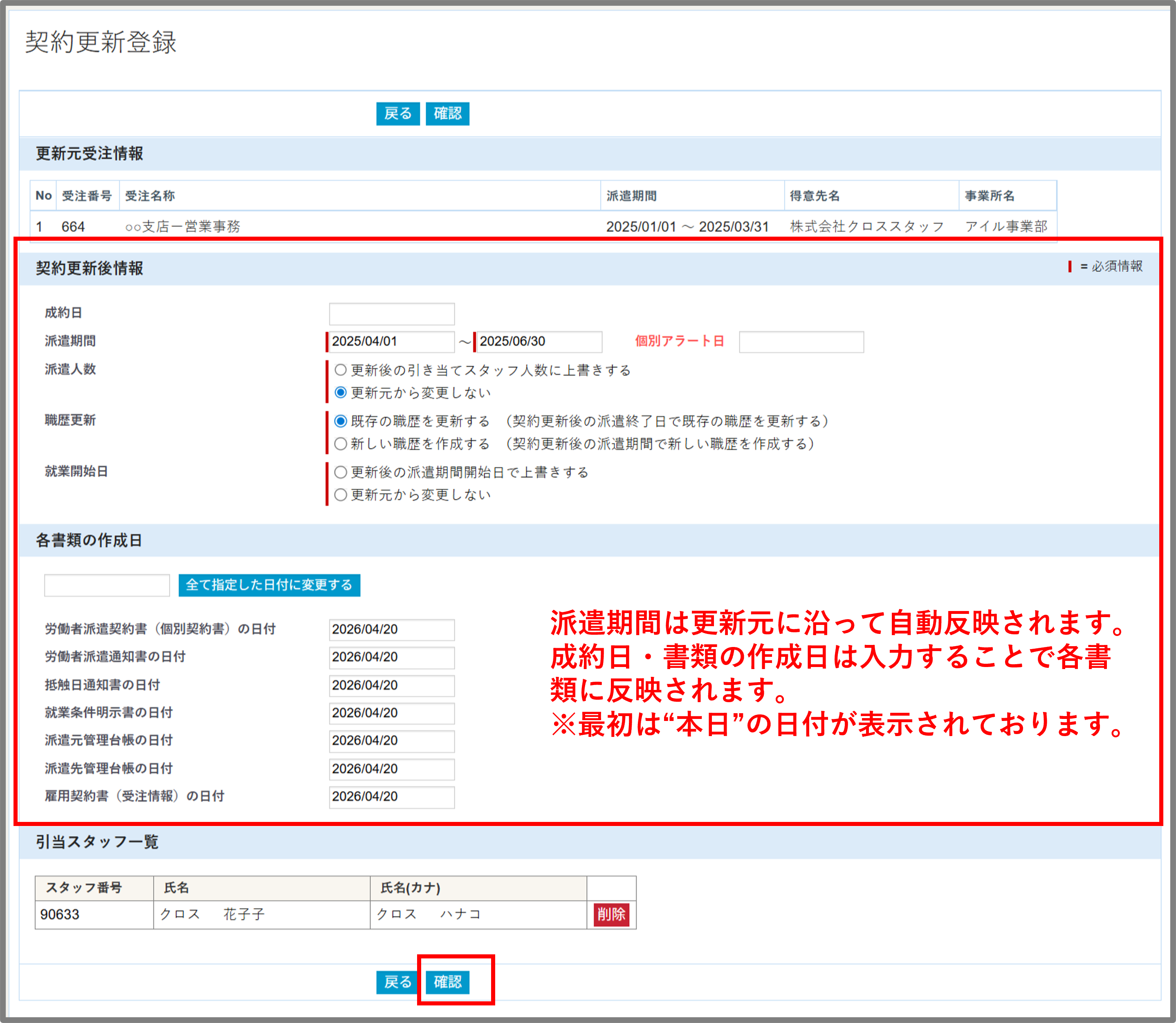This screenshot has width=1176, height=1023.
Task: Click スタッフ番号 column header
Action: click(94, 888)
